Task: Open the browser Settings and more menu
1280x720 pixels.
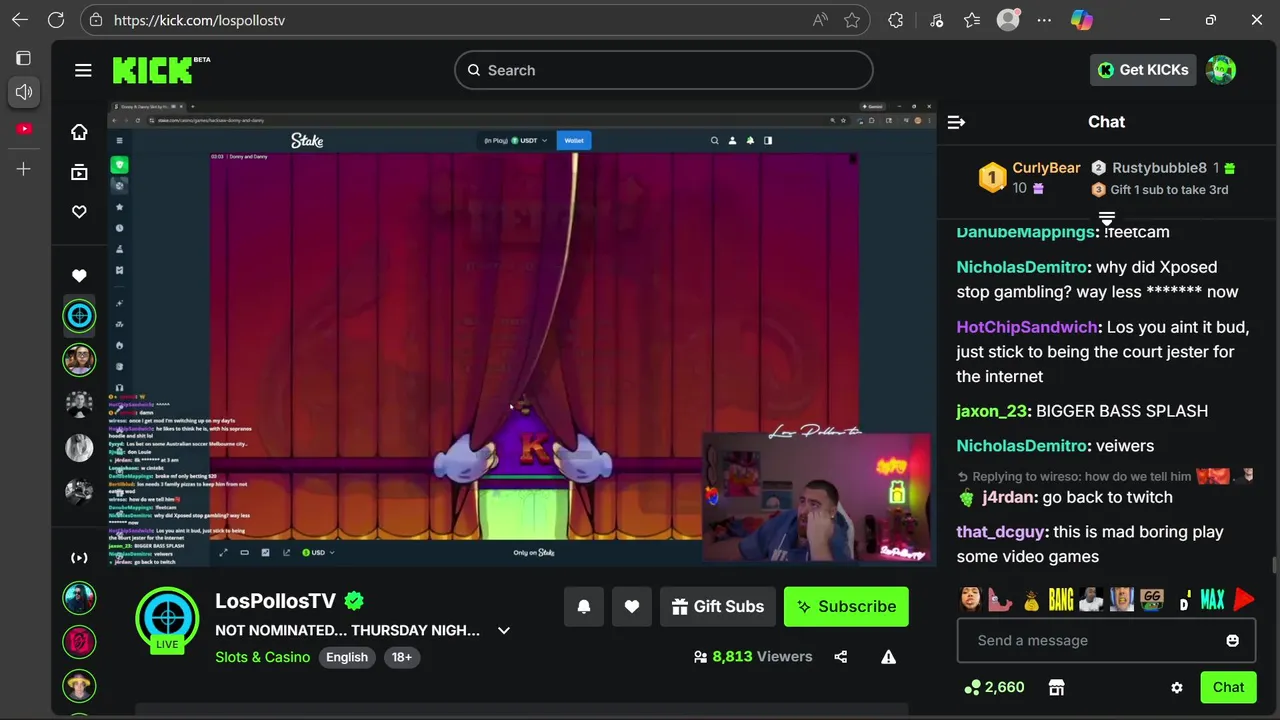Action: tap(1044, 20)
